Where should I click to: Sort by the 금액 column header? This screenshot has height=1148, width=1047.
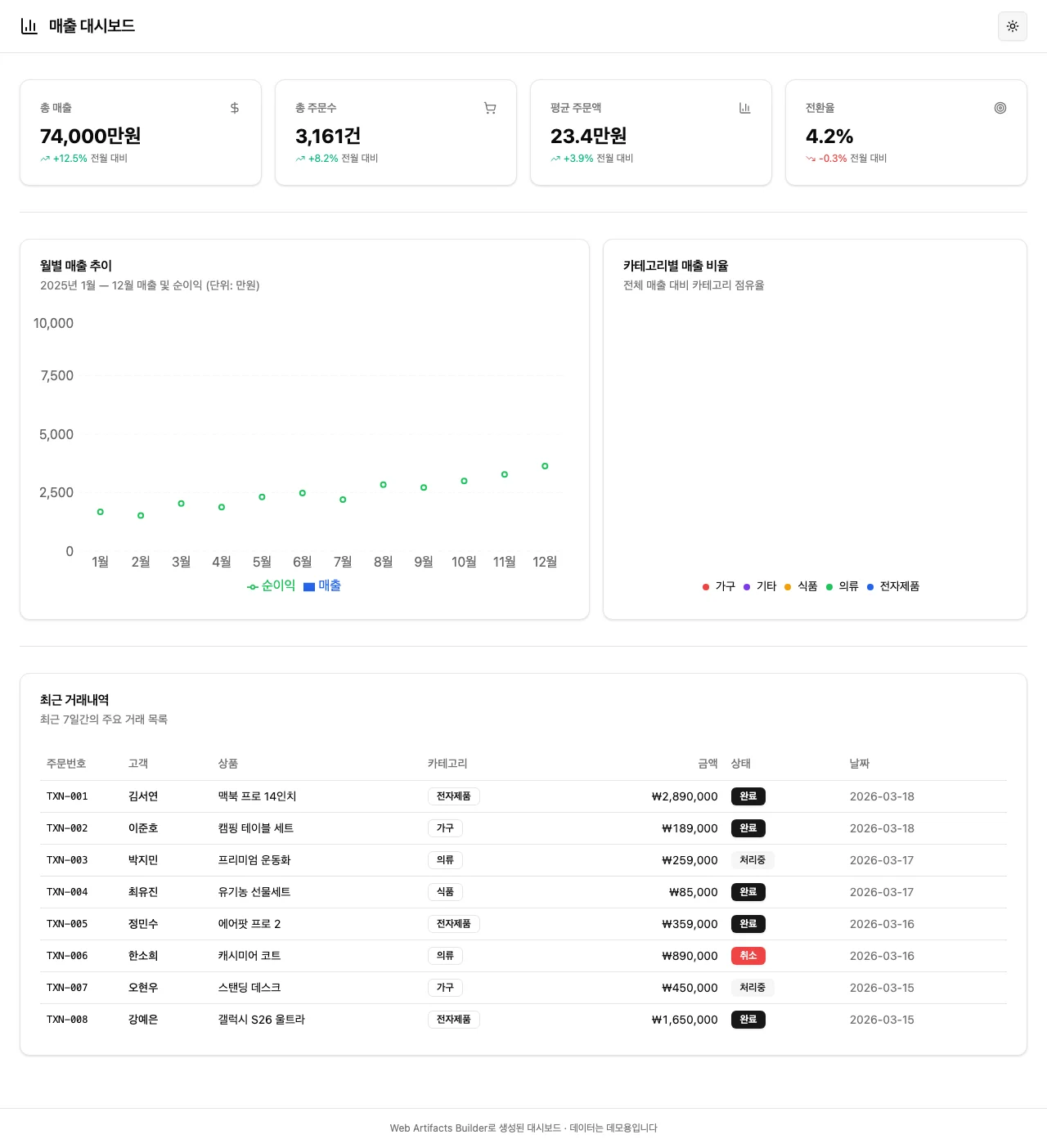[708, 764]
